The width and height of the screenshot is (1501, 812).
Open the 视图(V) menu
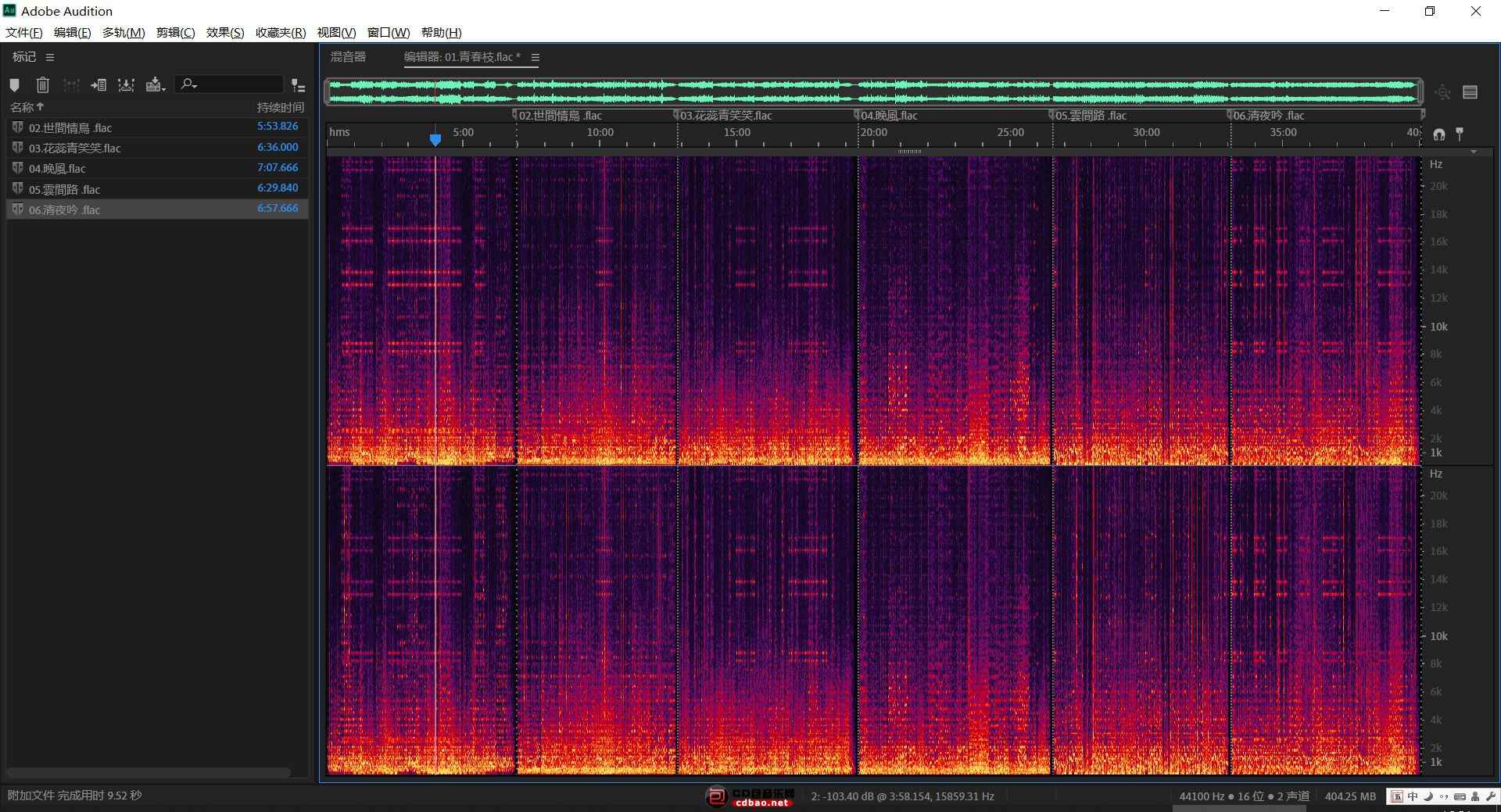pyautogui.click(x=336, y=33)
